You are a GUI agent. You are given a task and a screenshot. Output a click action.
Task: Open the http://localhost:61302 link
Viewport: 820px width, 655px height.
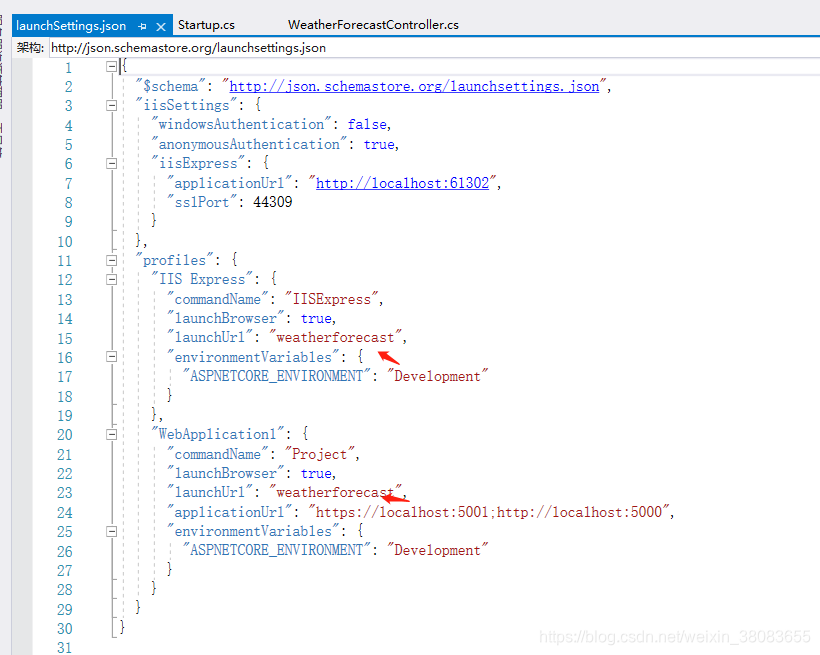tap(402, 183)
